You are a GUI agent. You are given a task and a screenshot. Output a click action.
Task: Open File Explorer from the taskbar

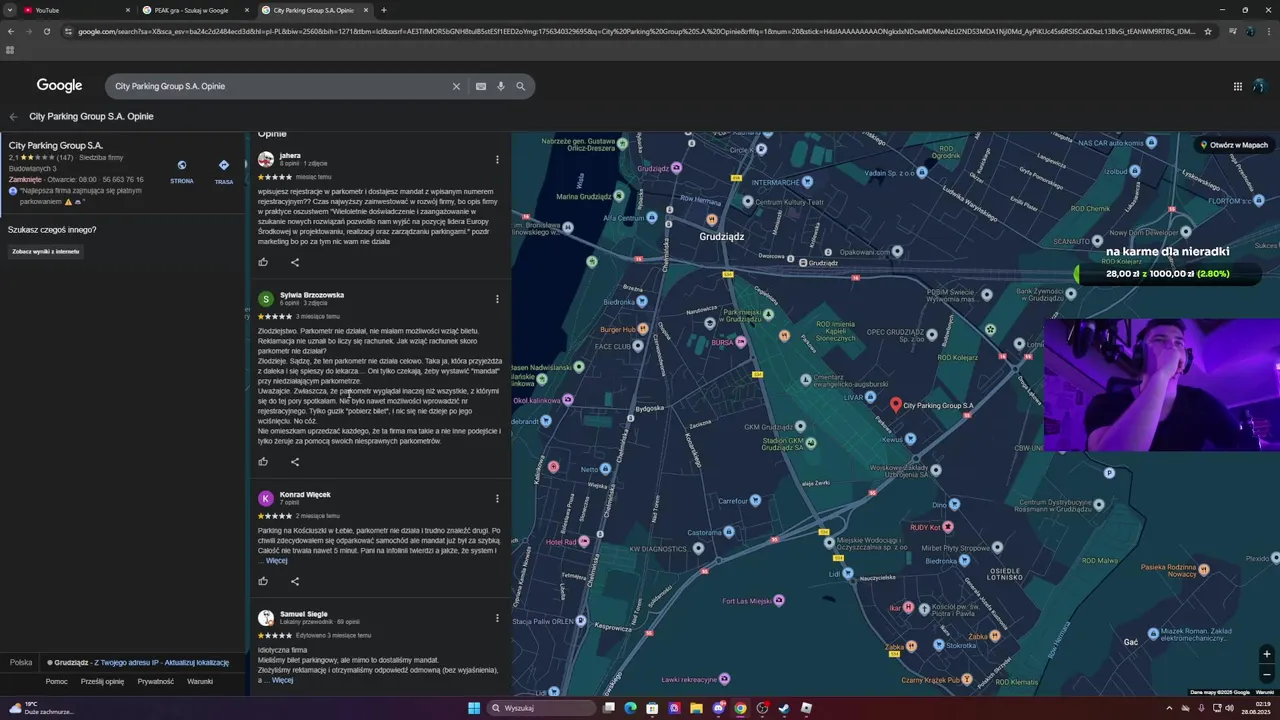coord(696,708)
